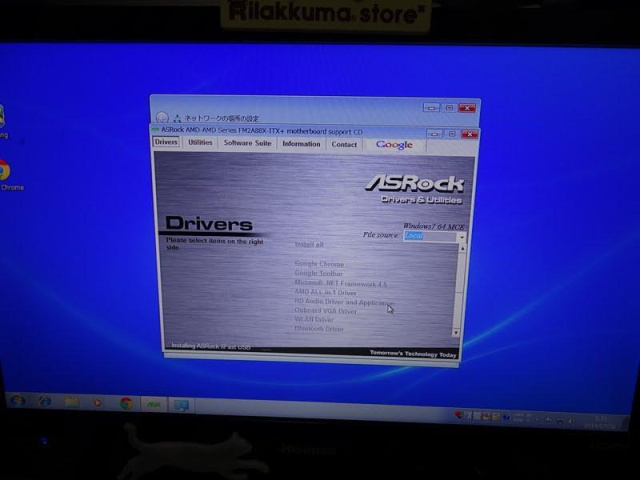The height and width of the screenshot is (480, 640).
Task: Select AMD ALL in 1 Driver
Action: [x=325, y=292]
